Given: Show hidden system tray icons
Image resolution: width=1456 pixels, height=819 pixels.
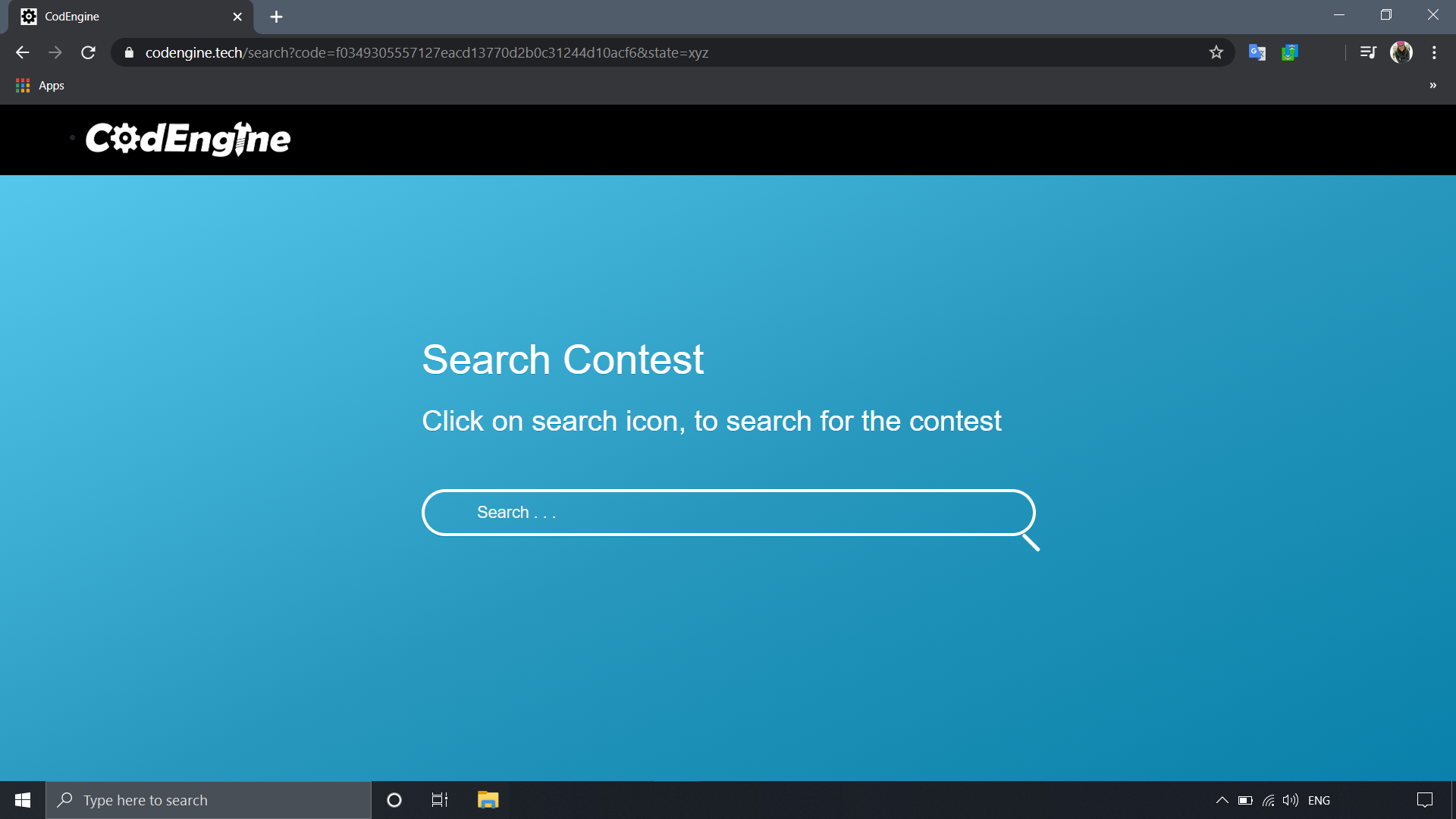Looking at the screenshot, I should [1222, 800].
